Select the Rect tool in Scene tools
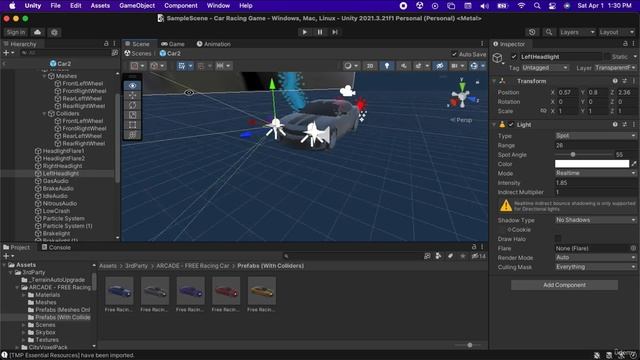Screen dimensions: 640x360 point(133,125)
